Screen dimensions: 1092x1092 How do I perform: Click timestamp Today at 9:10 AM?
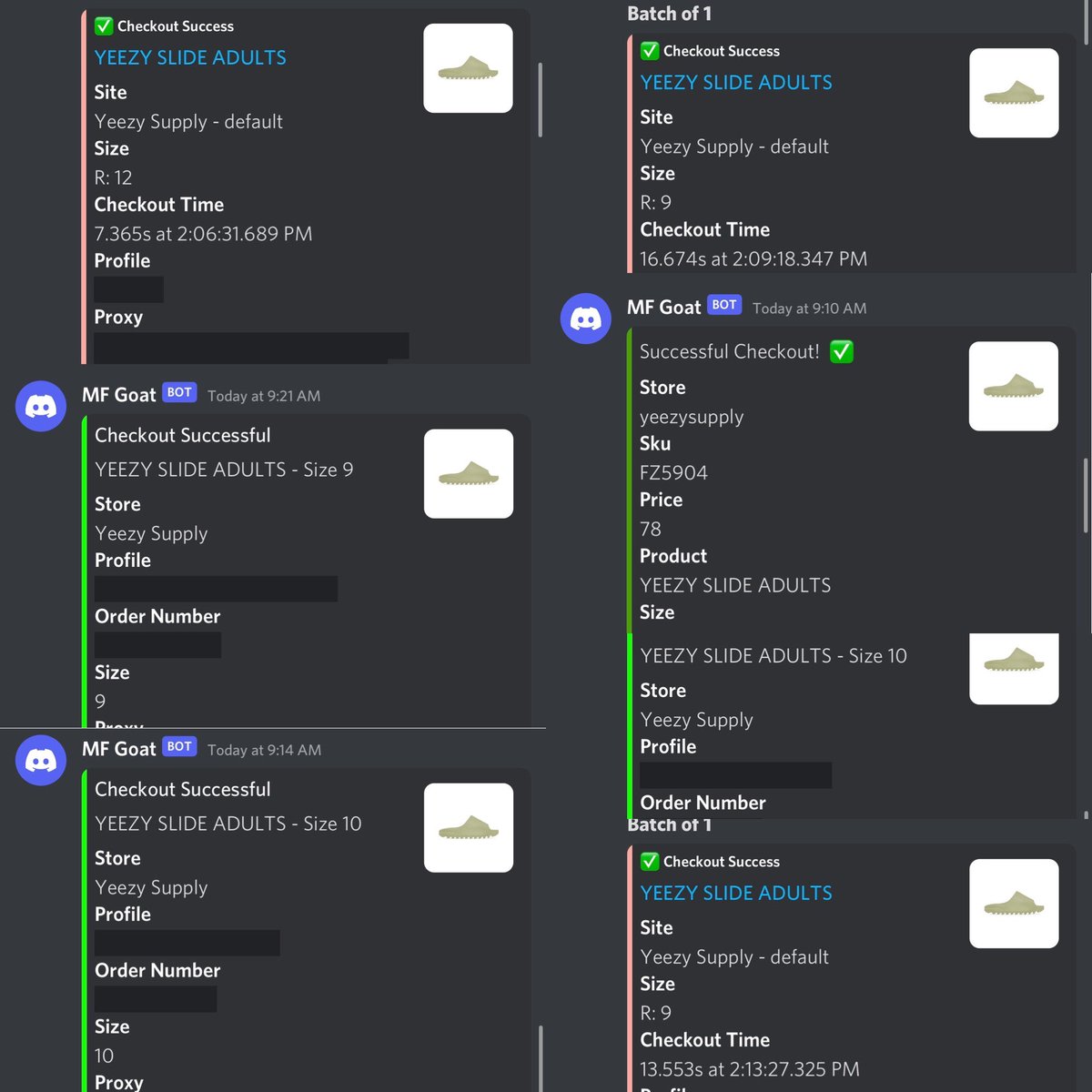coord(809,308)
